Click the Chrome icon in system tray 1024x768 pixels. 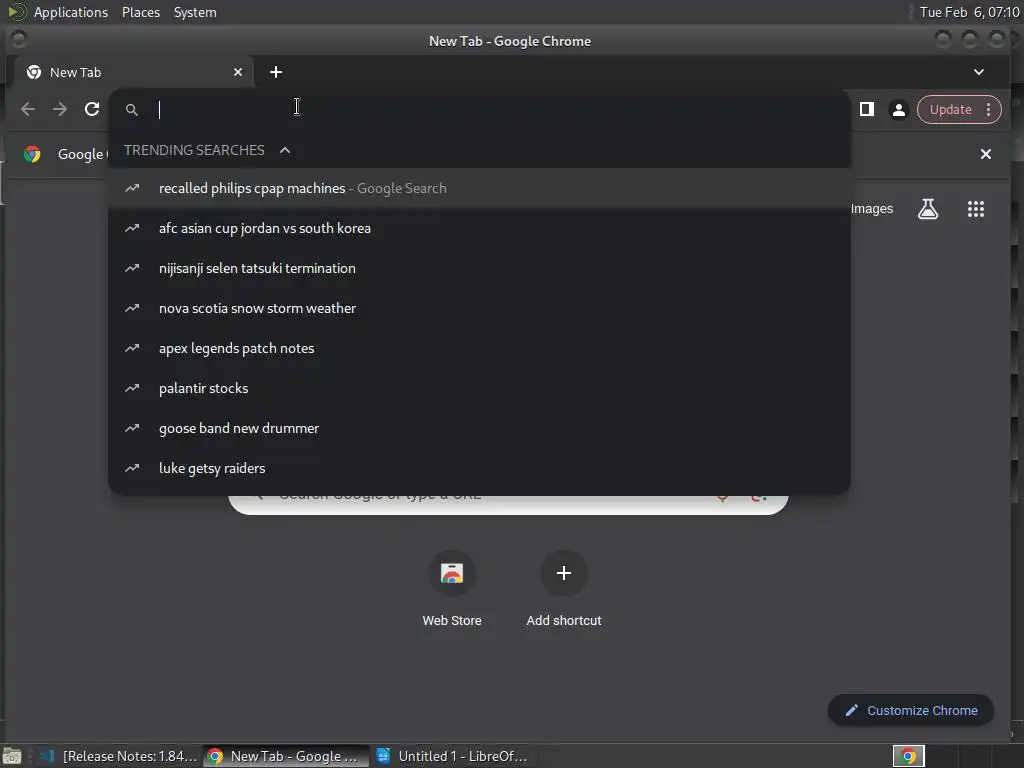click(908, 756)
